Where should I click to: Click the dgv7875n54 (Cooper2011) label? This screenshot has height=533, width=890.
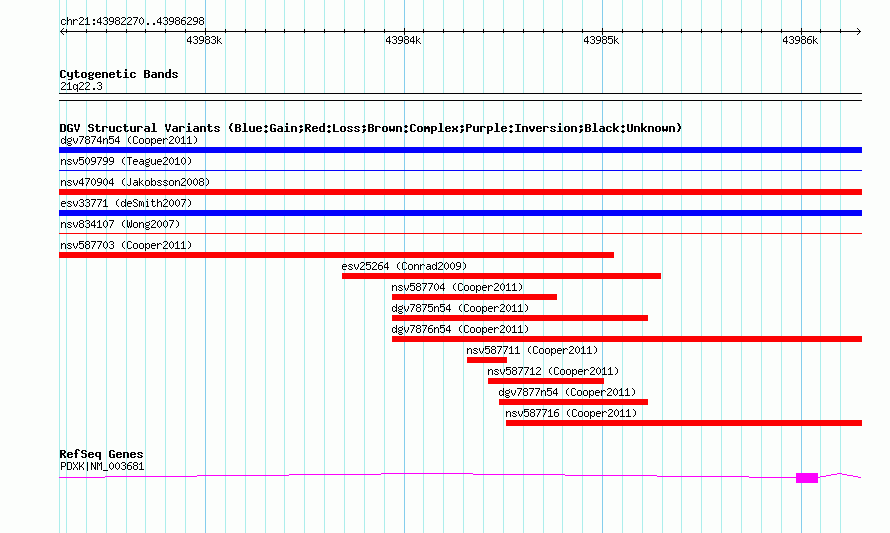point(460,308)
